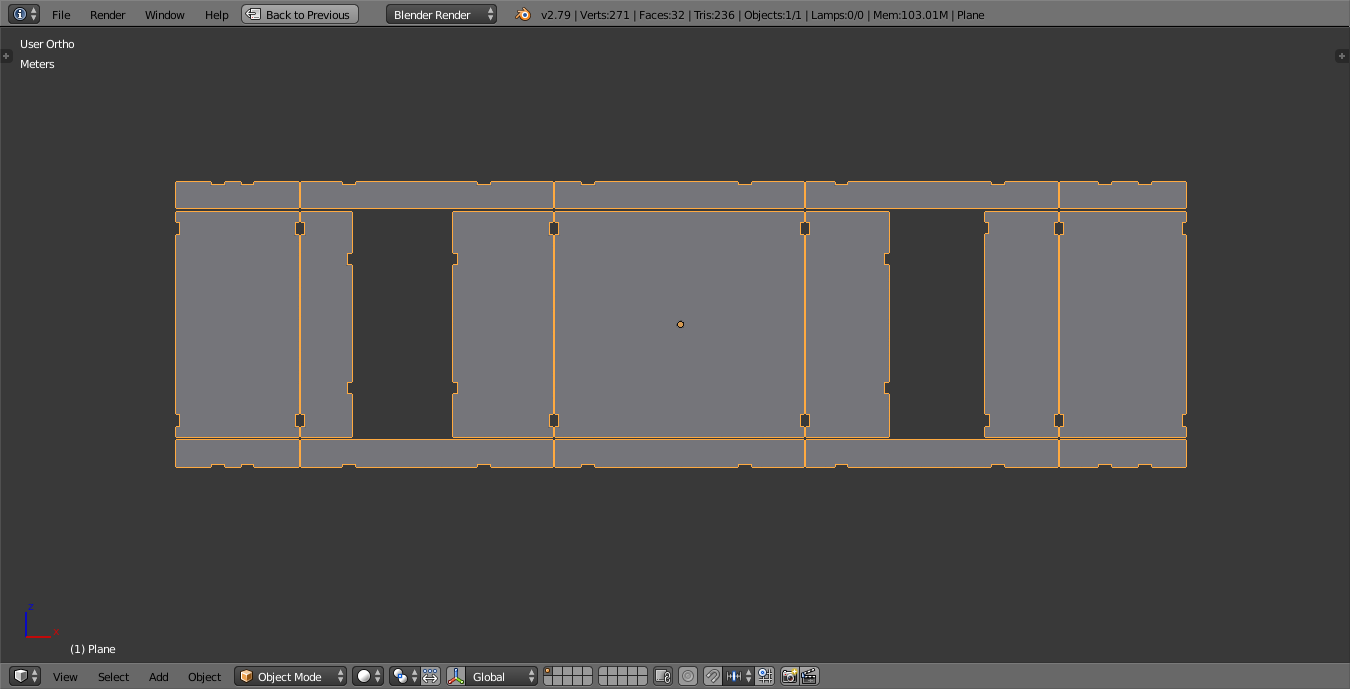Click the Plane object's orange origin dot
This screenshot has width=1350, height=689.
pyautogui.click(x=680, y=324)
